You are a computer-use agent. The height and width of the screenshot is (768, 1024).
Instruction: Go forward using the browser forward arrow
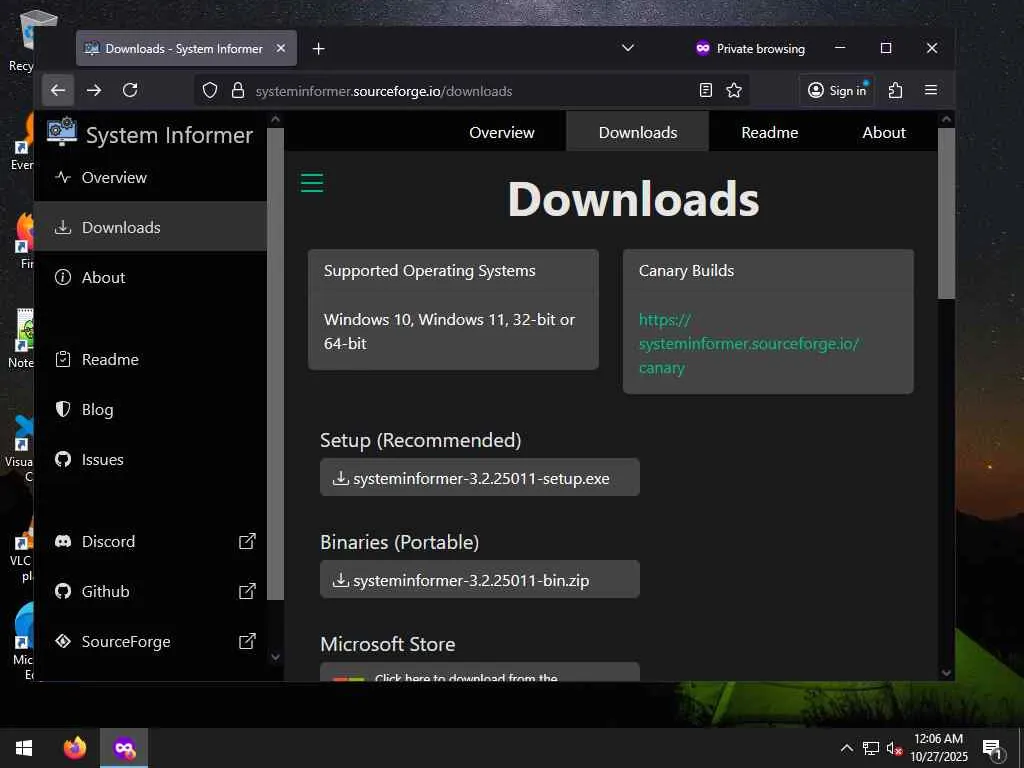pos(94,90)
